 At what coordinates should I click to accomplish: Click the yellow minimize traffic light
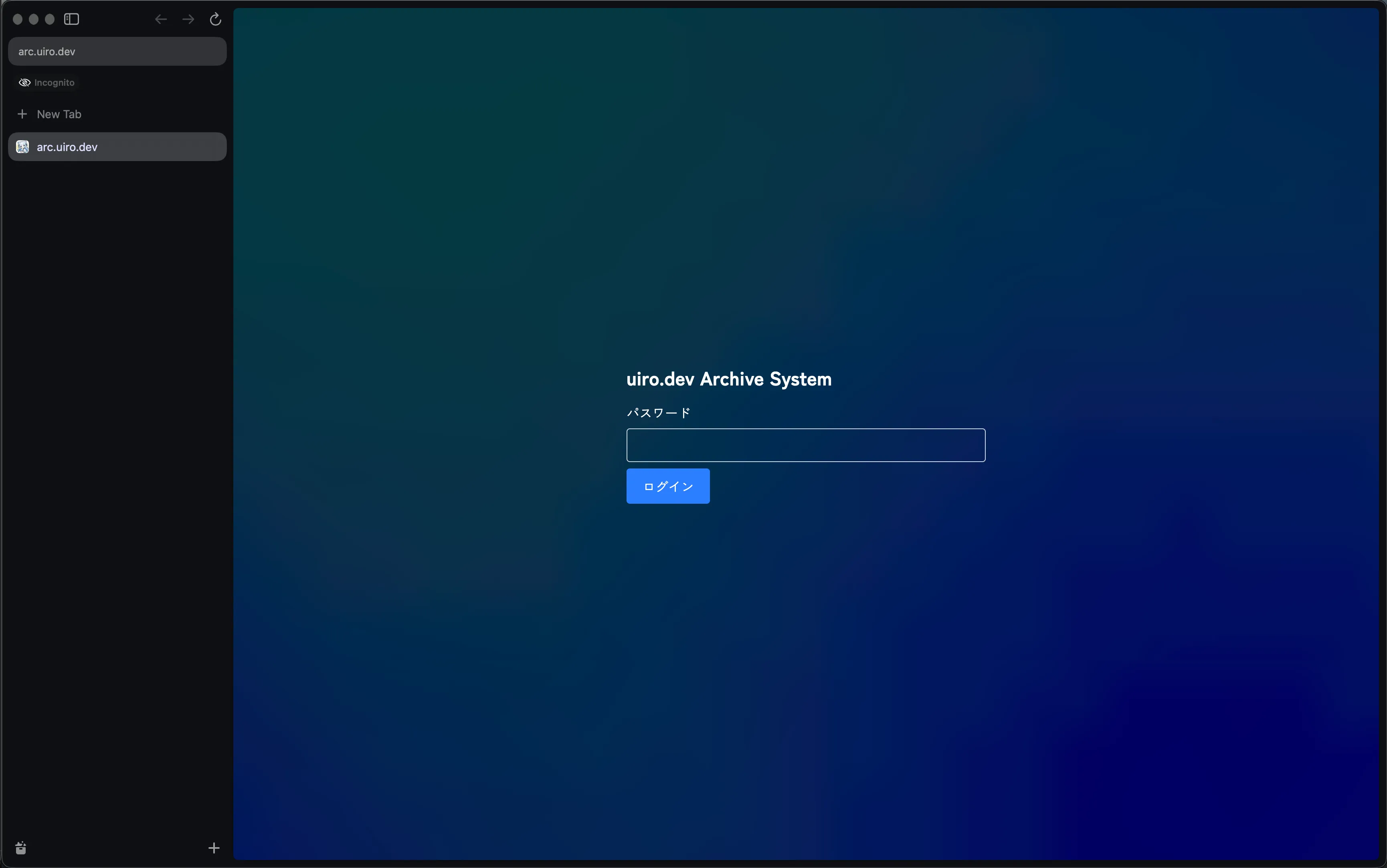[34, 18]
